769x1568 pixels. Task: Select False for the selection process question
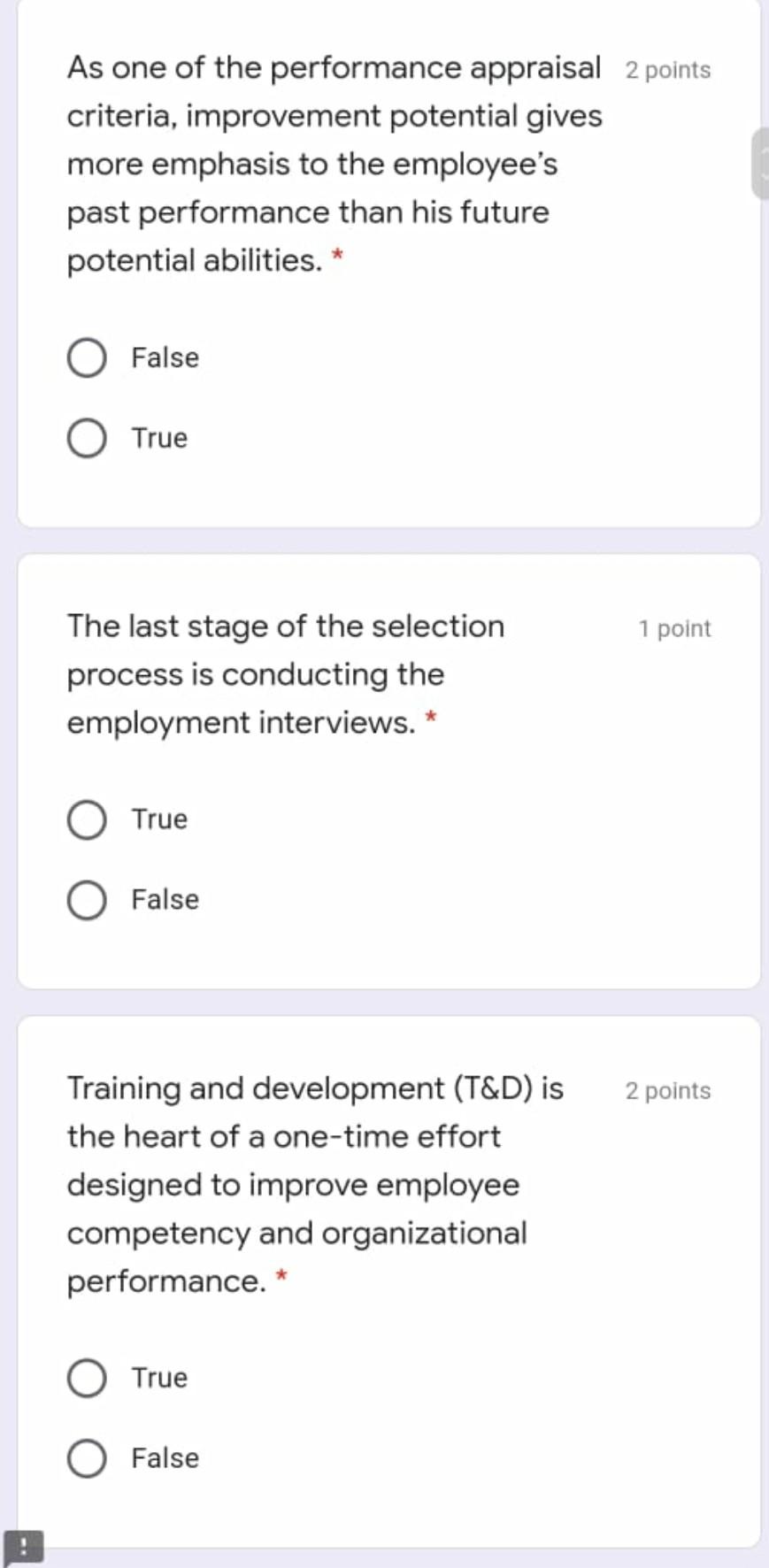(x=87, y=899)
